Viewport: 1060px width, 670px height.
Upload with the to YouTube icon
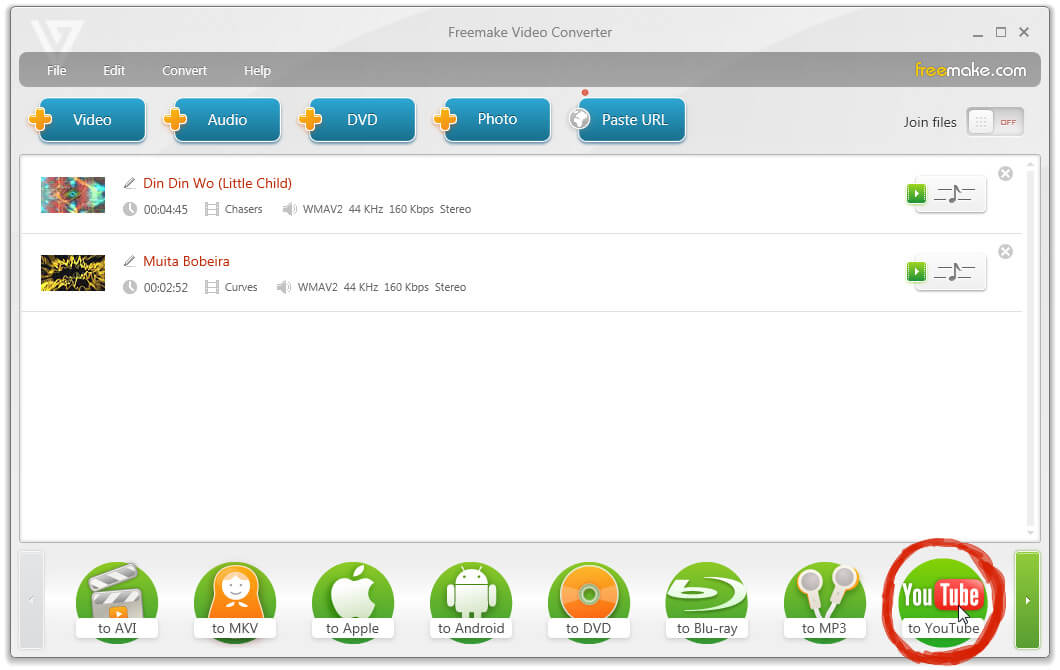tap(942, 602)
